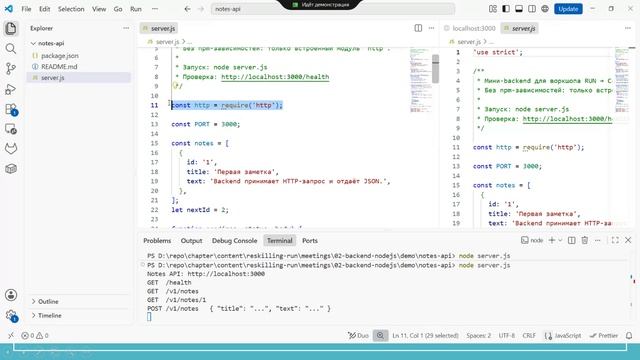The width and height of the screenshot is (640, 360).
Task: Open the Source Control view
Action: click(x=11, y=69)
